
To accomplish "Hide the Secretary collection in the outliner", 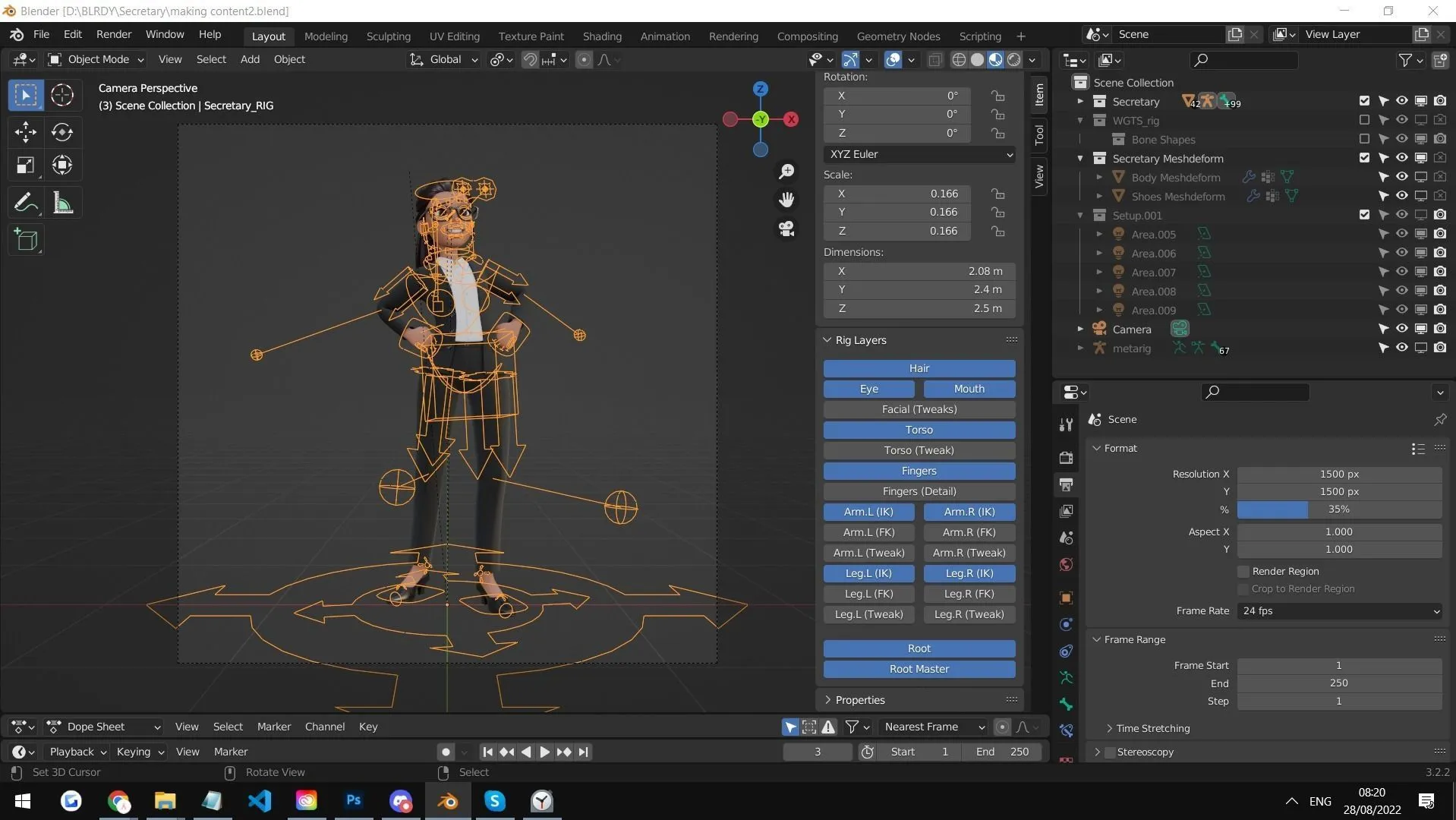I will pyautogui.click(x=1401, y=100).
